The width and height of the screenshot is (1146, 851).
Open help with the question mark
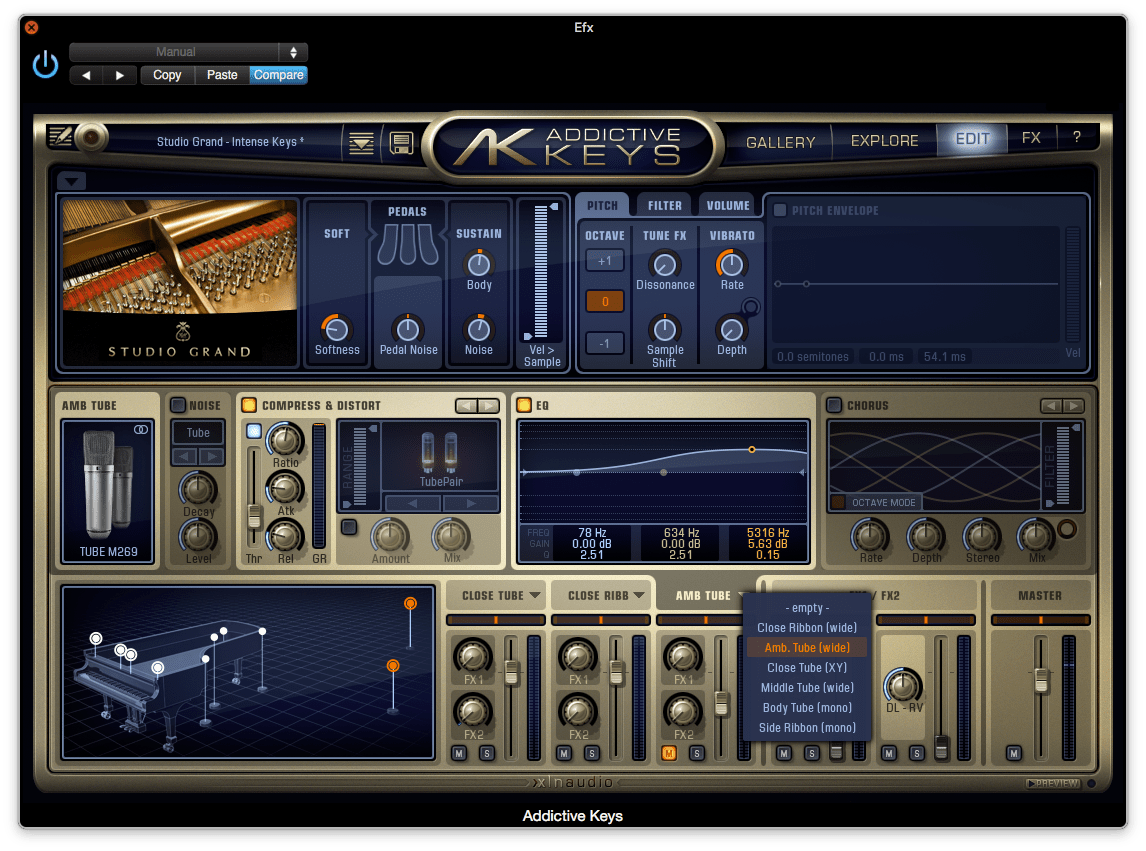tap(1077, 137)
